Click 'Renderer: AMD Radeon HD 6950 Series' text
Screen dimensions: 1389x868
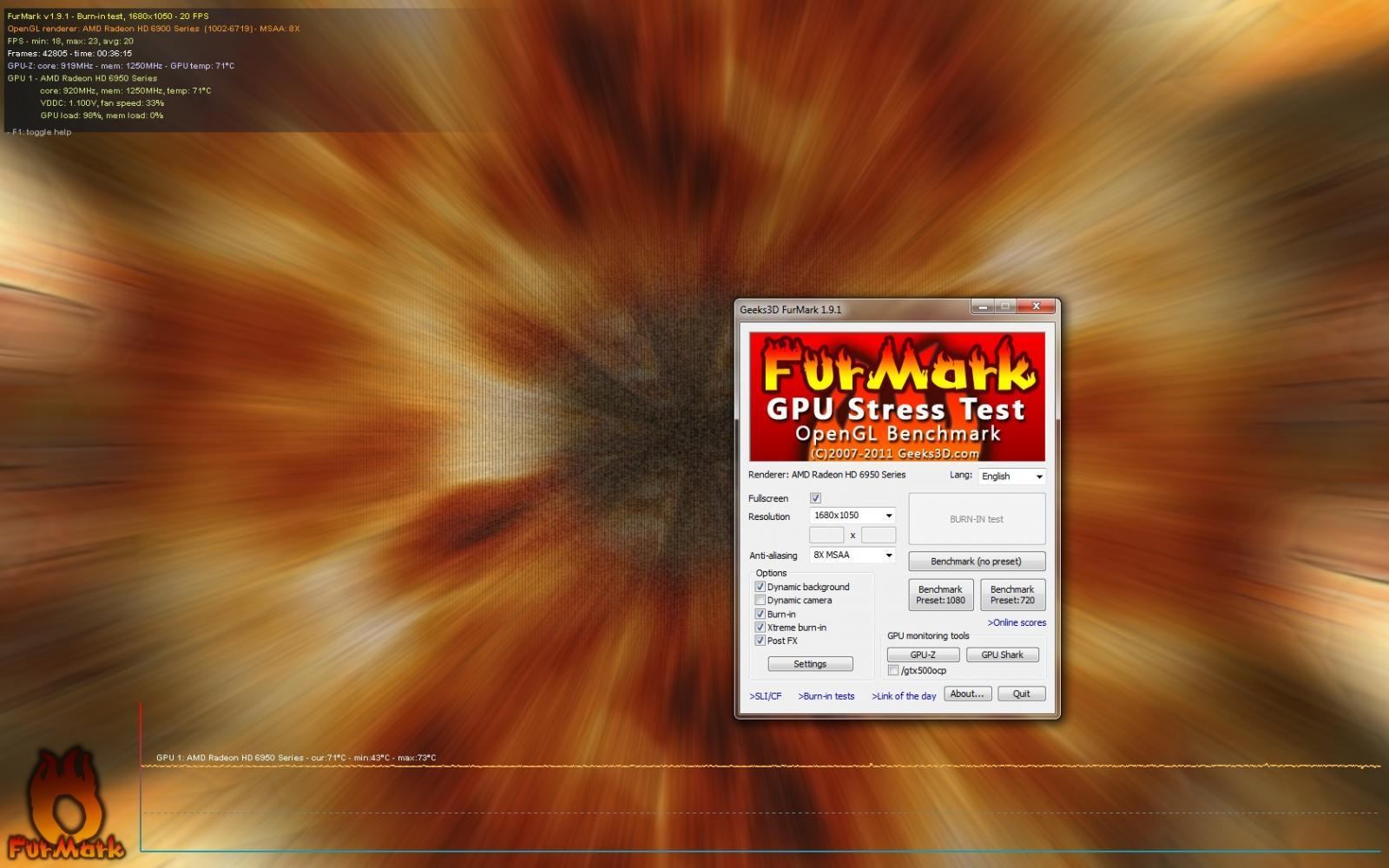(x=826, y=475)
